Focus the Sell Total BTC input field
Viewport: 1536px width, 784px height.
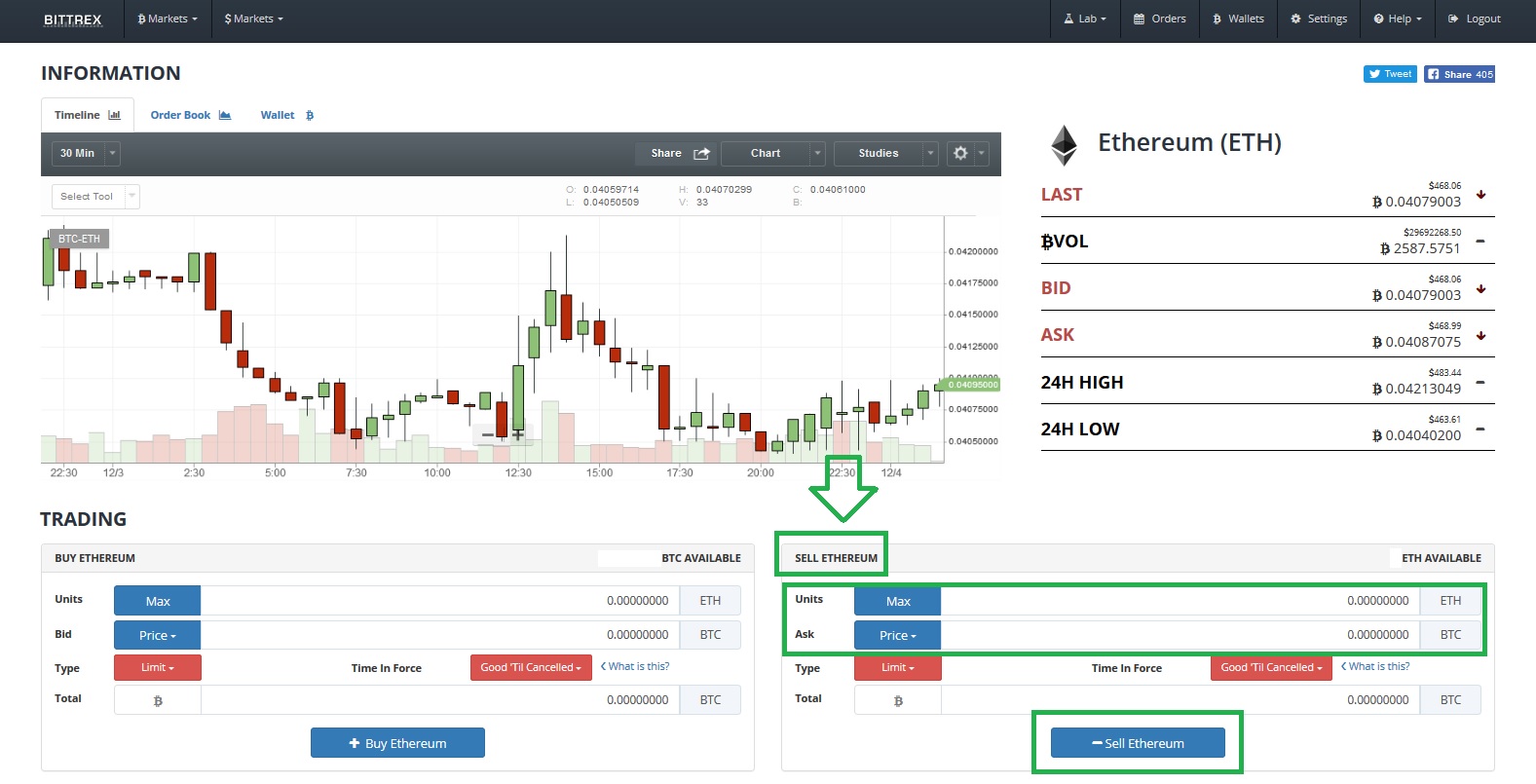1180,700
